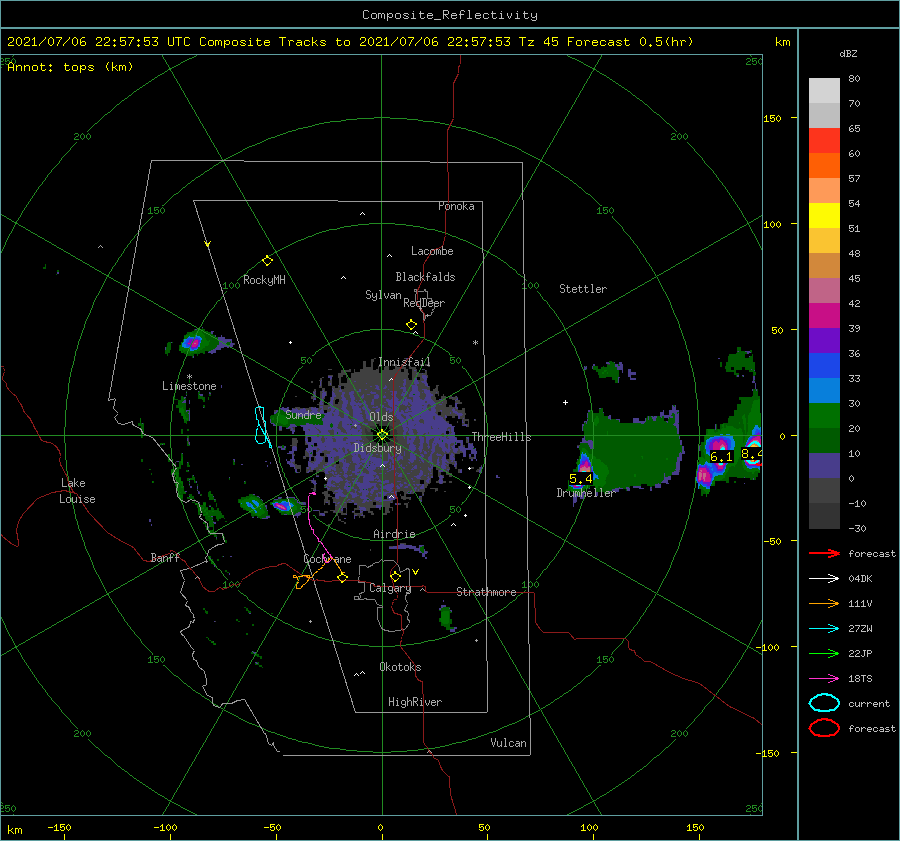This screenshot has width=900, height=841.
Task: Click the orange 60 dBZ swatch
Action: (x=824, y=165)
